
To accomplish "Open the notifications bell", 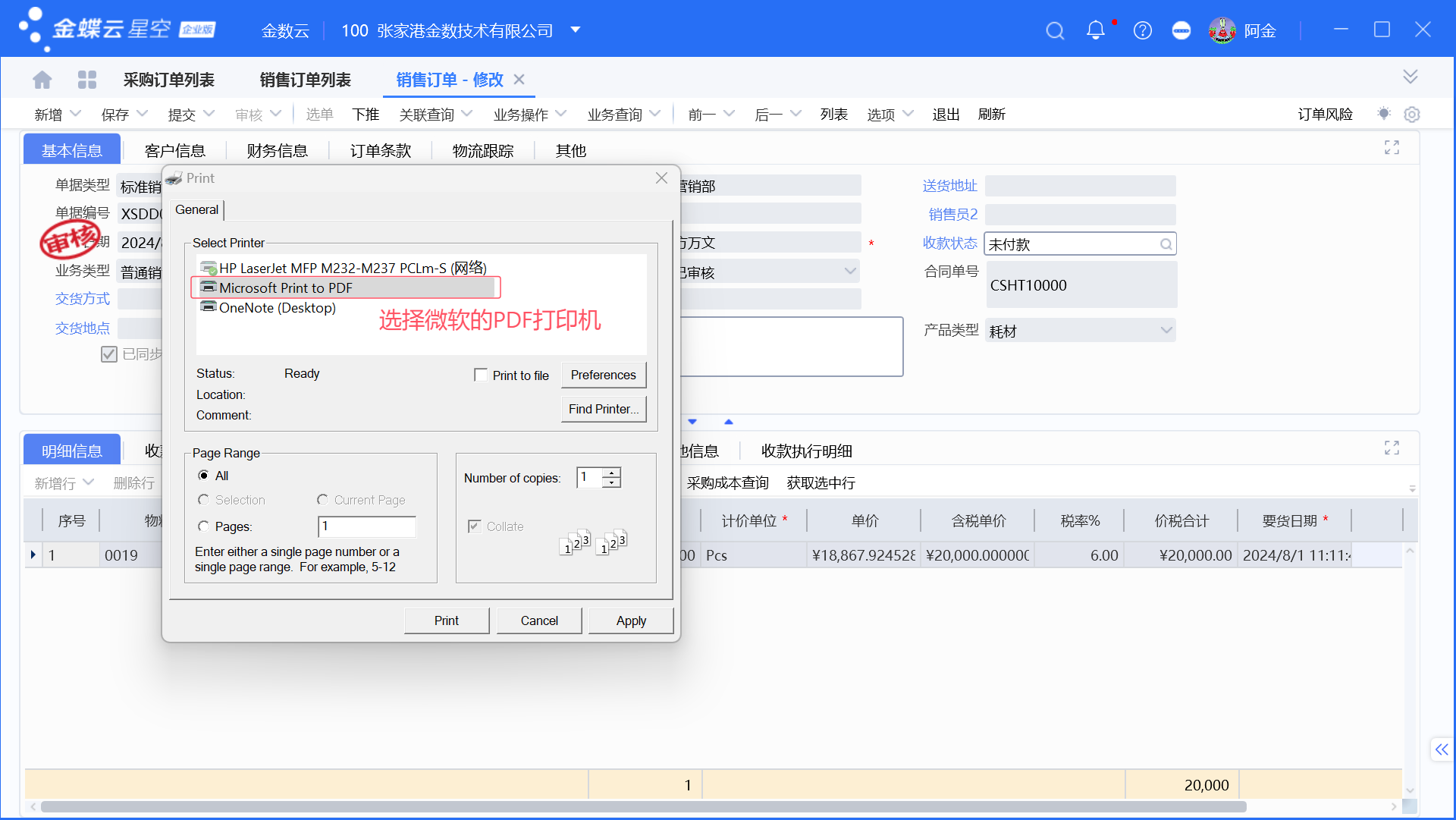I will (x=1096, y=30).
